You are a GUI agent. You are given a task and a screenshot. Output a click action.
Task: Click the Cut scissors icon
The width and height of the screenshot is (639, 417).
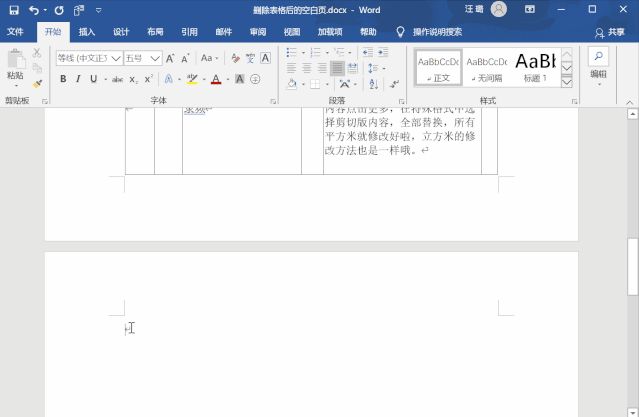37,53
